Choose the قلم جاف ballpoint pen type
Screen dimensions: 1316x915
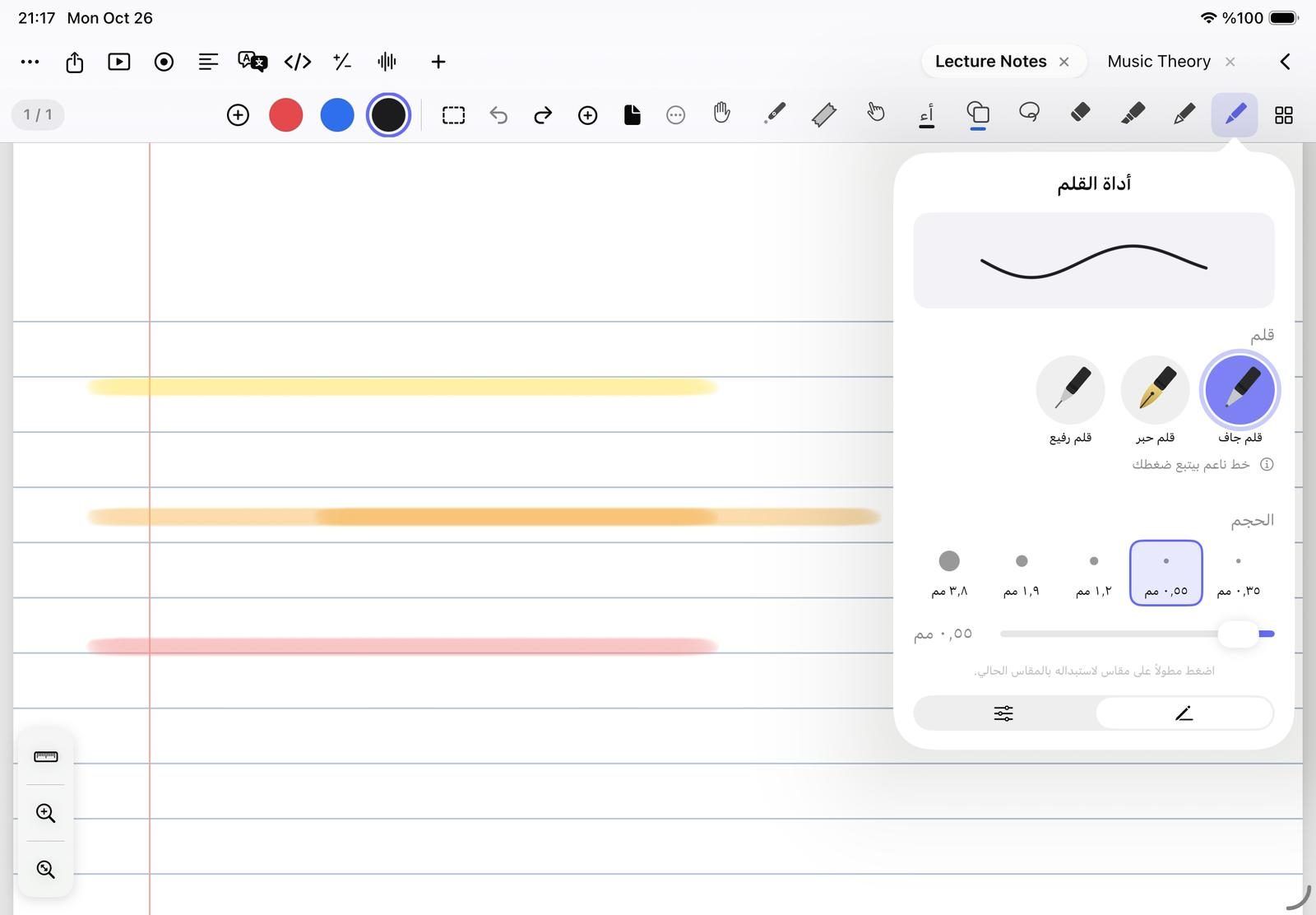coord(1240,390)
